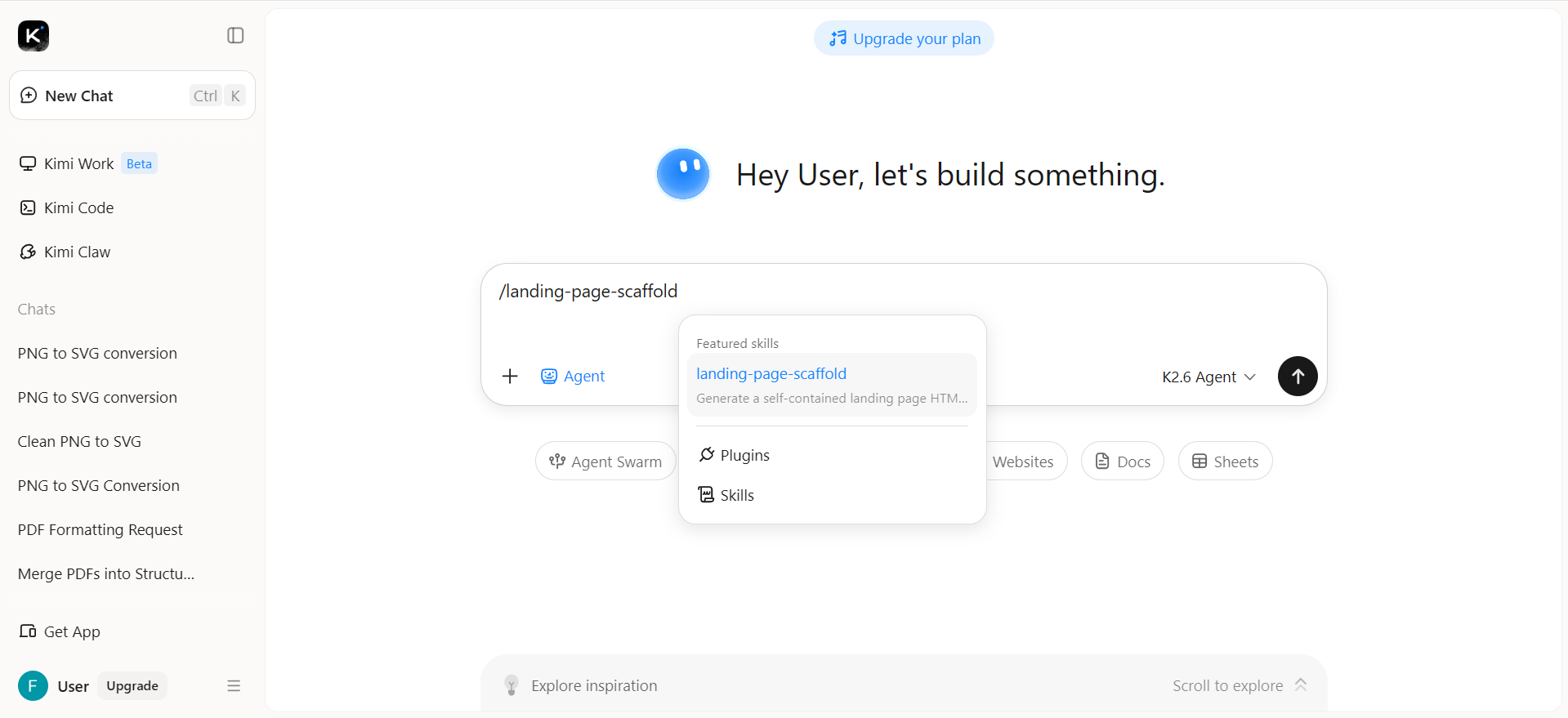This screenshot has width=1568, height=718.
Task: Click the User name label
Action: [x=73, y=686]
